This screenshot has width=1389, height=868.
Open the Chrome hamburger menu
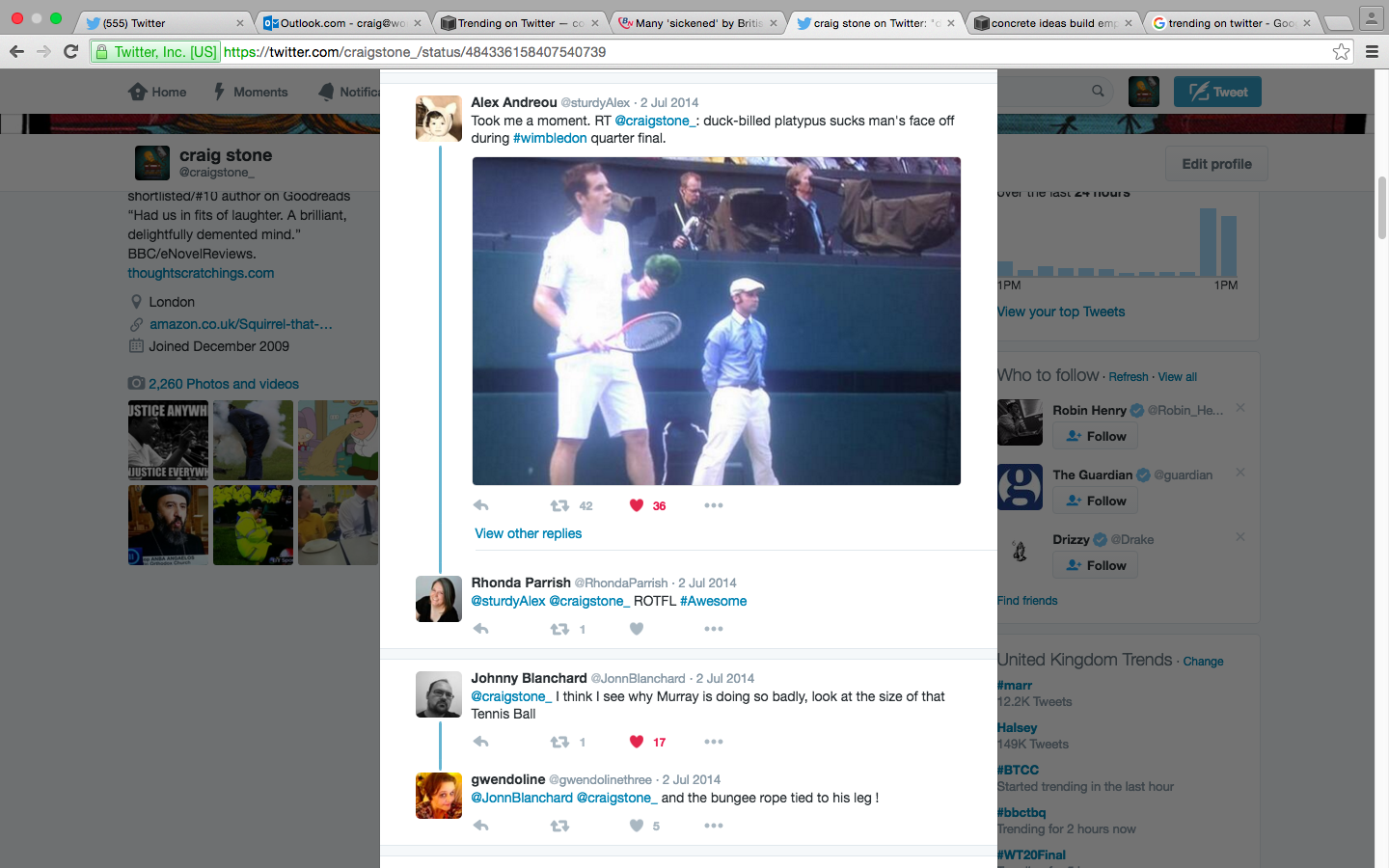pos(1372,52)
